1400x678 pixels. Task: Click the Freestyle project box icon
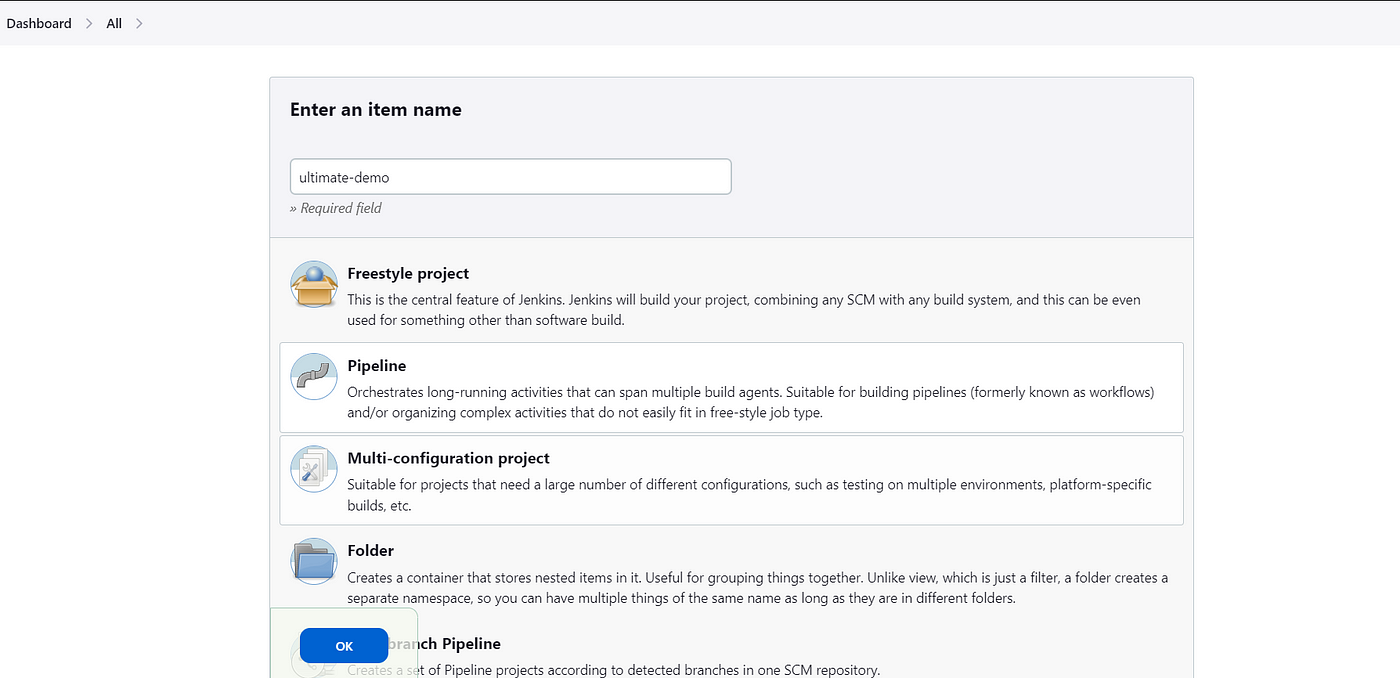(x=314, y=284)
